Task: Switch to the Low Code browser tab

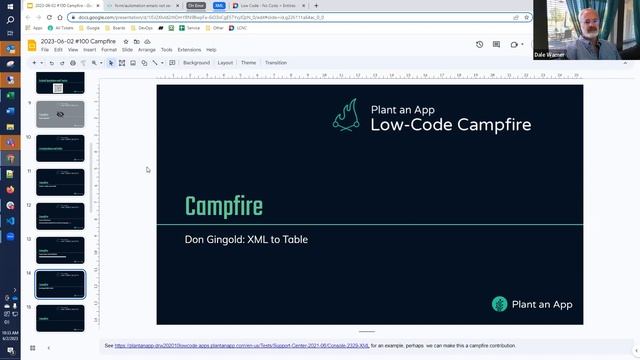Action: [269, 6]
